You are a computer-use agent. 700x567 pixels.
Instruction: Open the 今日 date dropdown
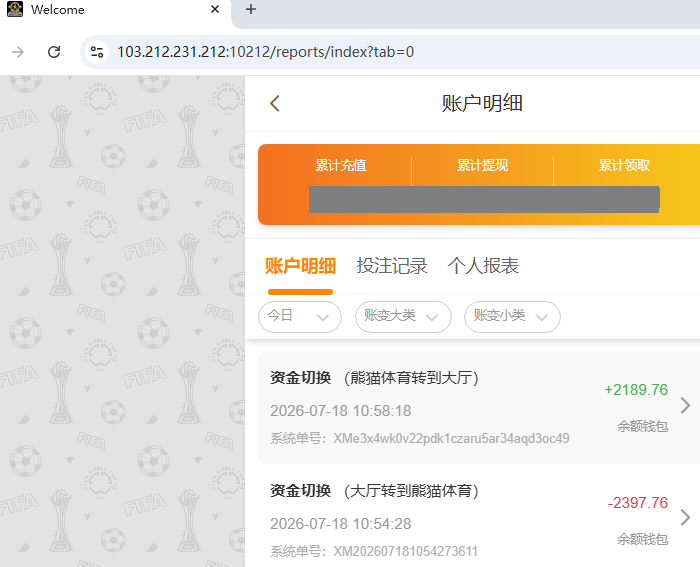(x=300, y=317)
